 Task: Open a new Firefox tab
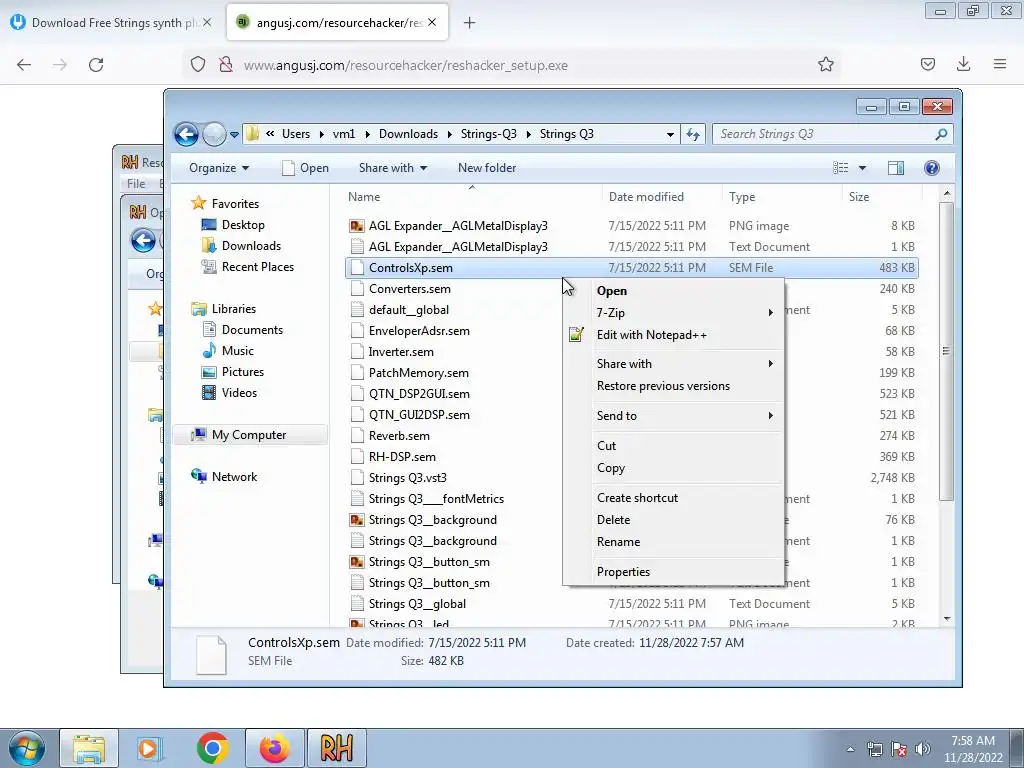pos(470,23)
